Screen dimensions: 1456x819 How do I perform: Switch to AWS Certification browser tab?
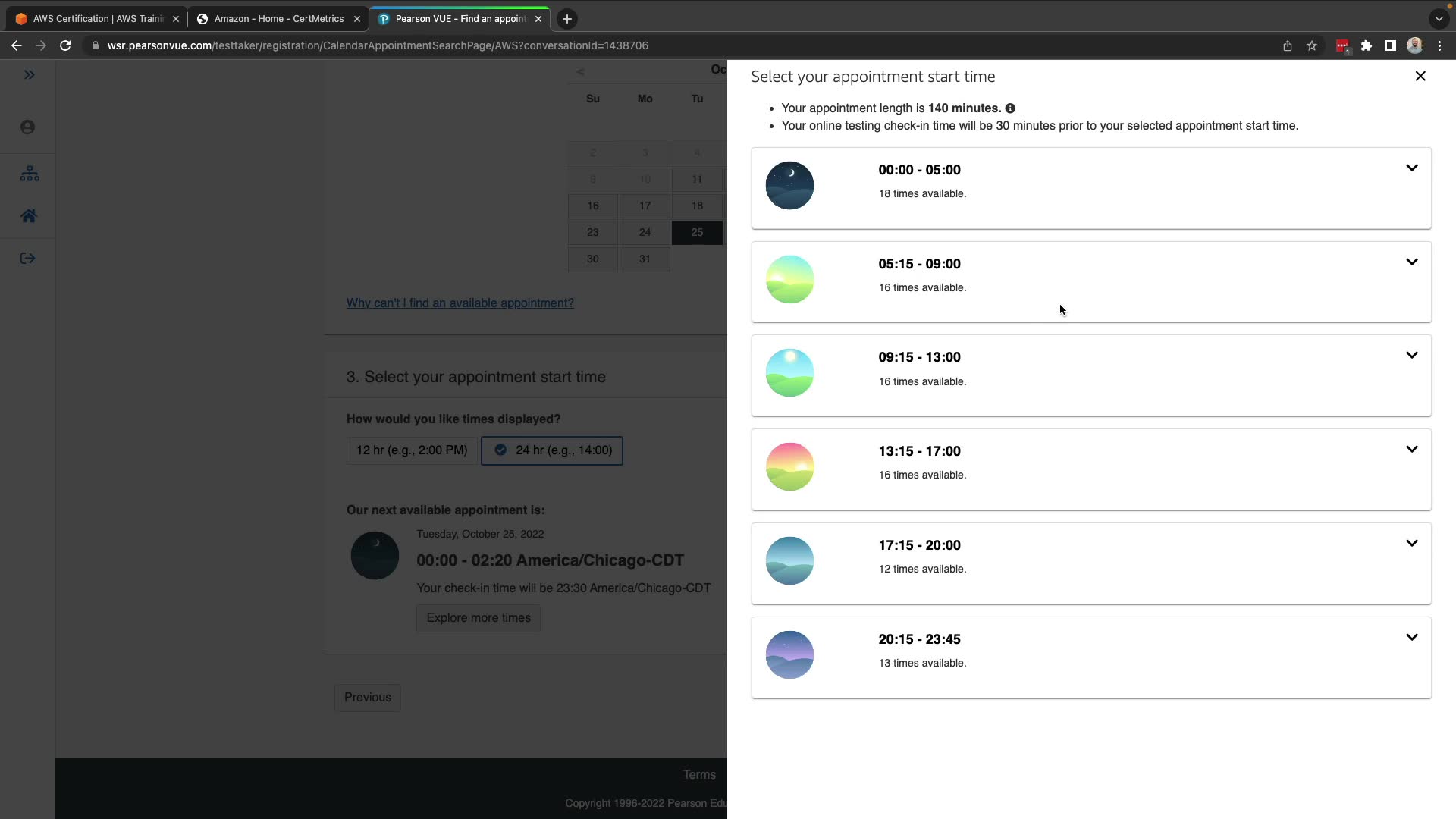(91, 19)
